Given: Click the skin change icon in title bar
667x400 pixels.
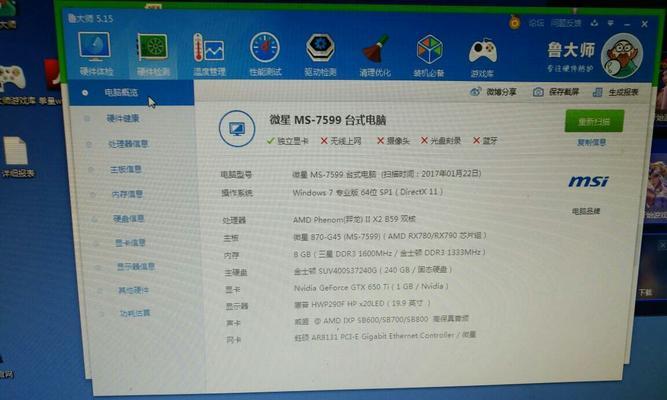Looking at the screenshot, I should [594, 23].
